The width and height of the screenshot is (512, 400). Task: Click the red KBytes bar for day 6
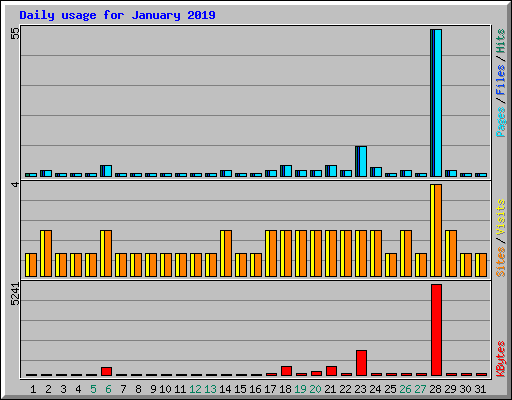tap(106, 372)
